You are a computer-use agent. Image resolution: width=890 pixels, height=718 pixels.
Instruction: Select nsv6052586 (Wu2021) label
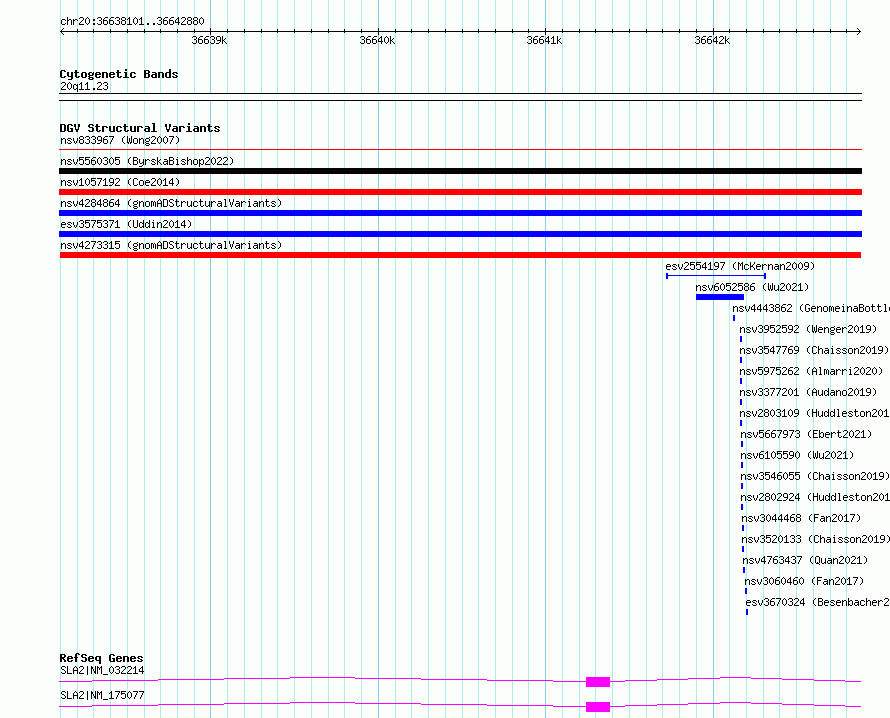752,287
